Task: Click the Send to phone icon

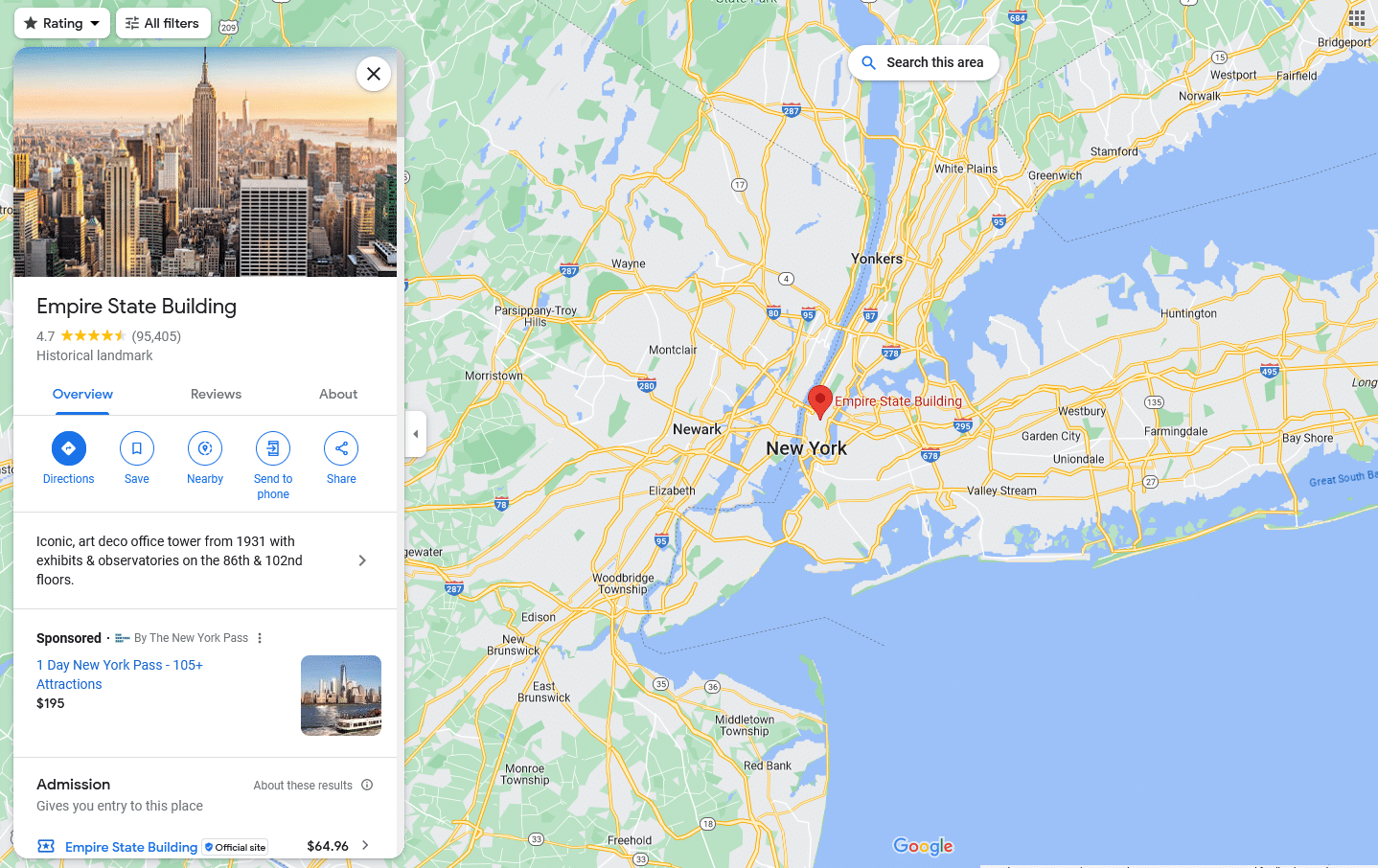Action: coord(273,448)
